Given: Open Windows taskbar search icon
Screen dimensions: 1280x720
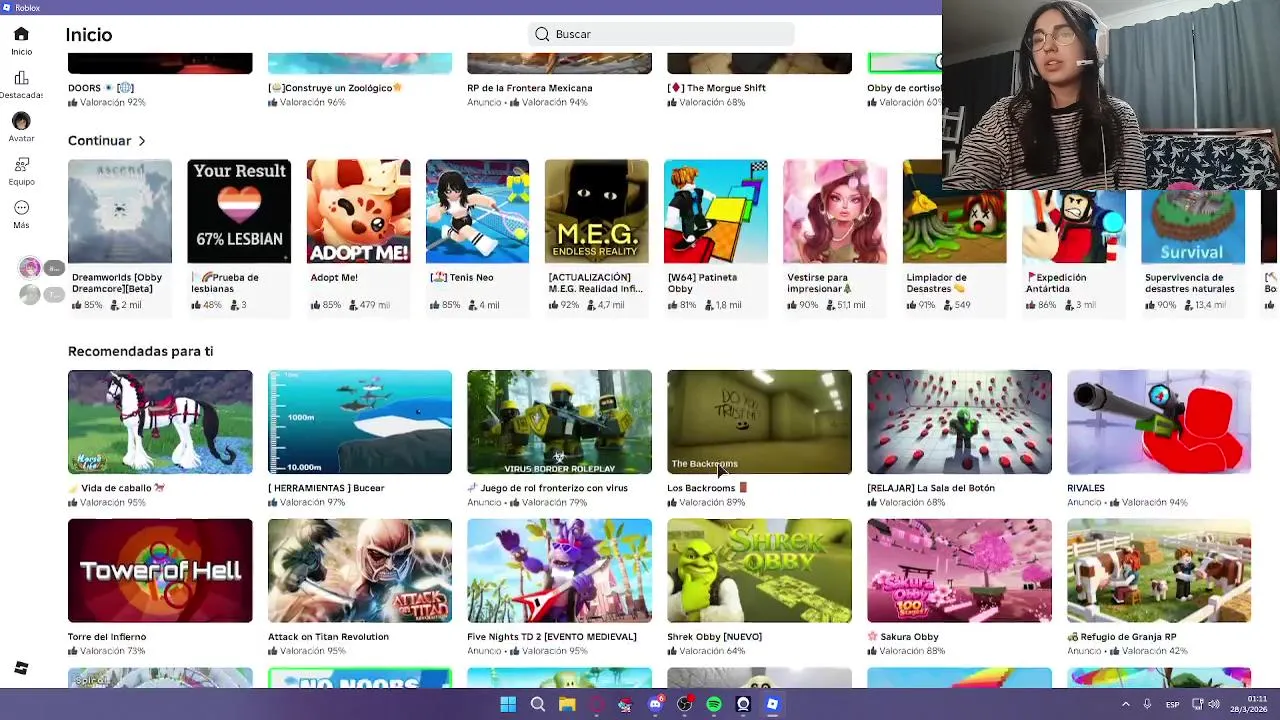Looking at the screenshot, I should pyautogui.click(x=537, y=704).
